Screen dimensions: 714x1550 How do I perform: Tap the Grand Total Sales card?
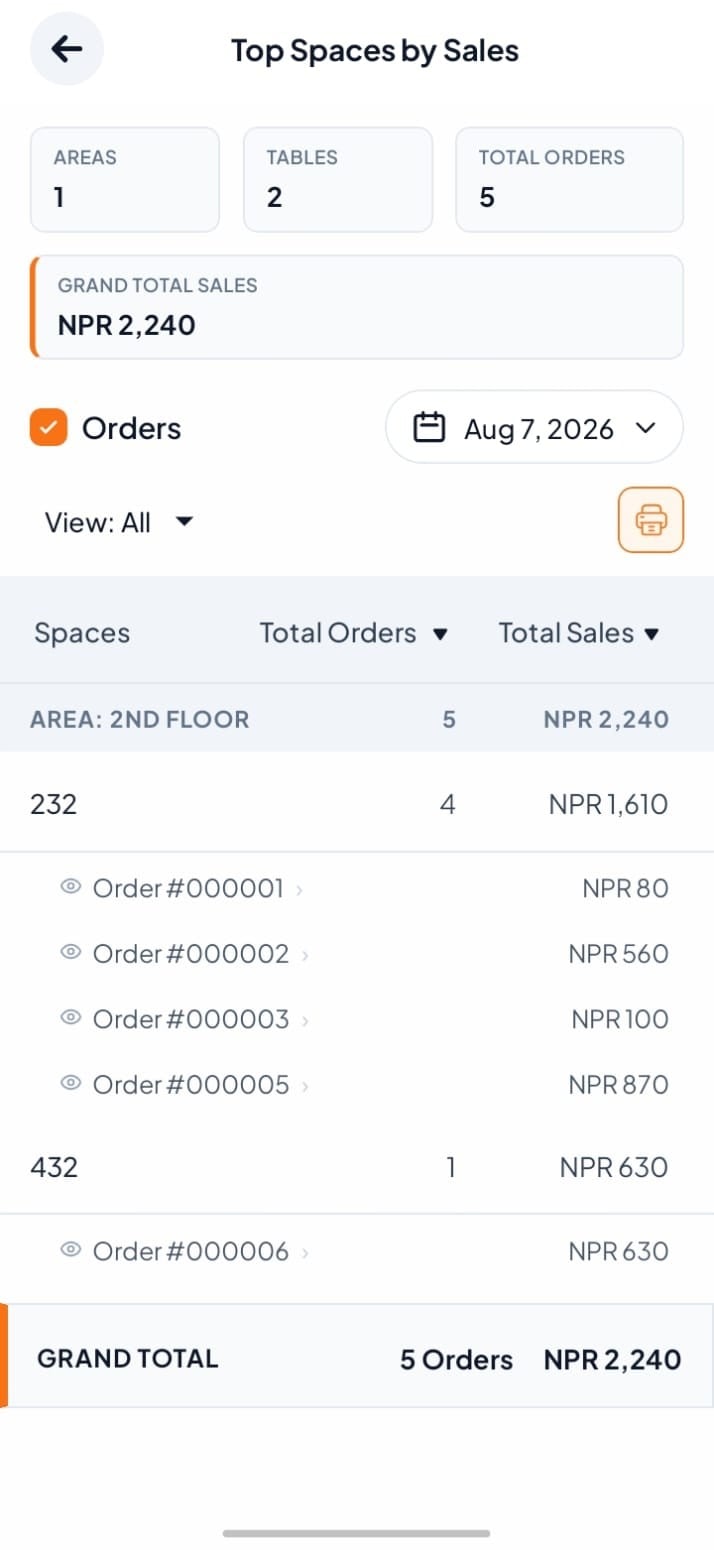coord(357,307)
